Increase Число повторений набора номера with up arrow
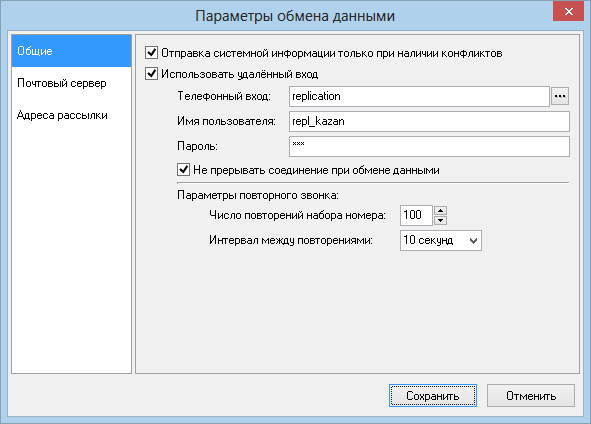This screenshot has height=424, width=591. [440, 211]
